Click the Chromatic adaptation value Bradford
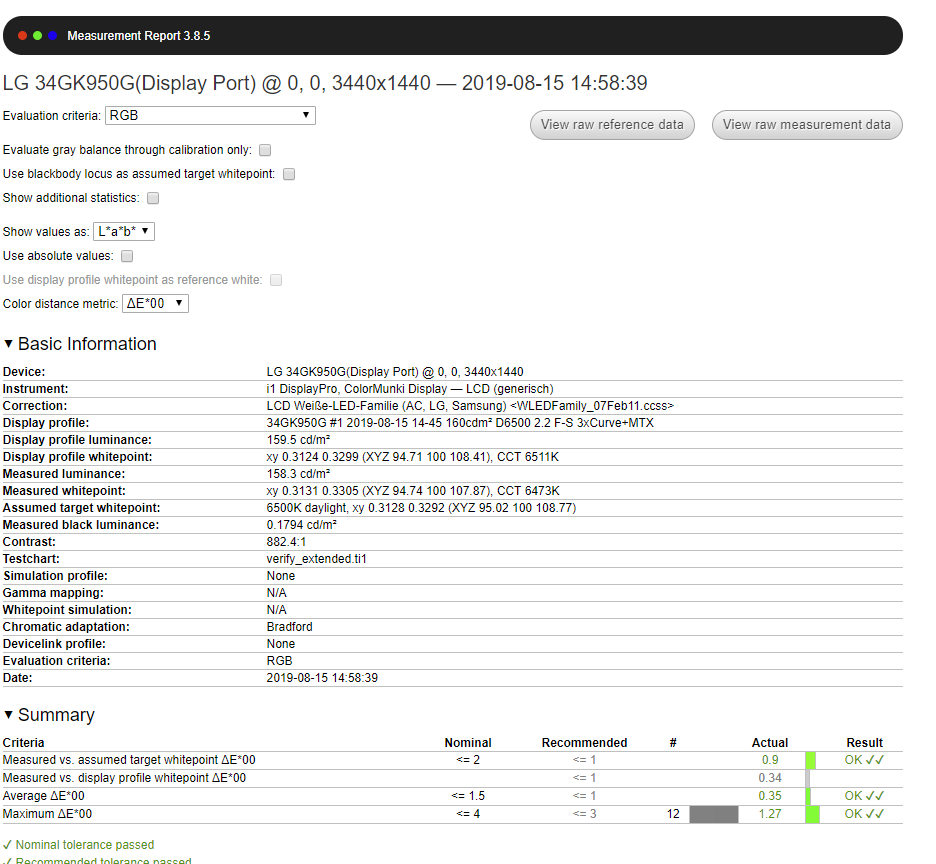 click(290, 627)
